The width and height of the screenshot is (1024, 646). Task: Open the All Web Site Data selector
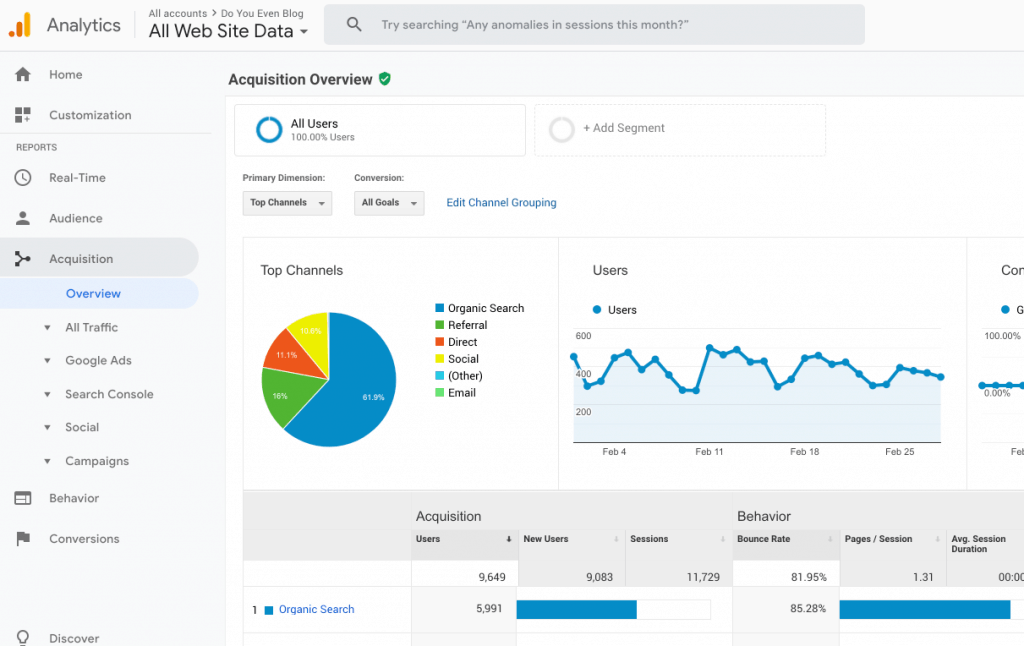point(228,31)
